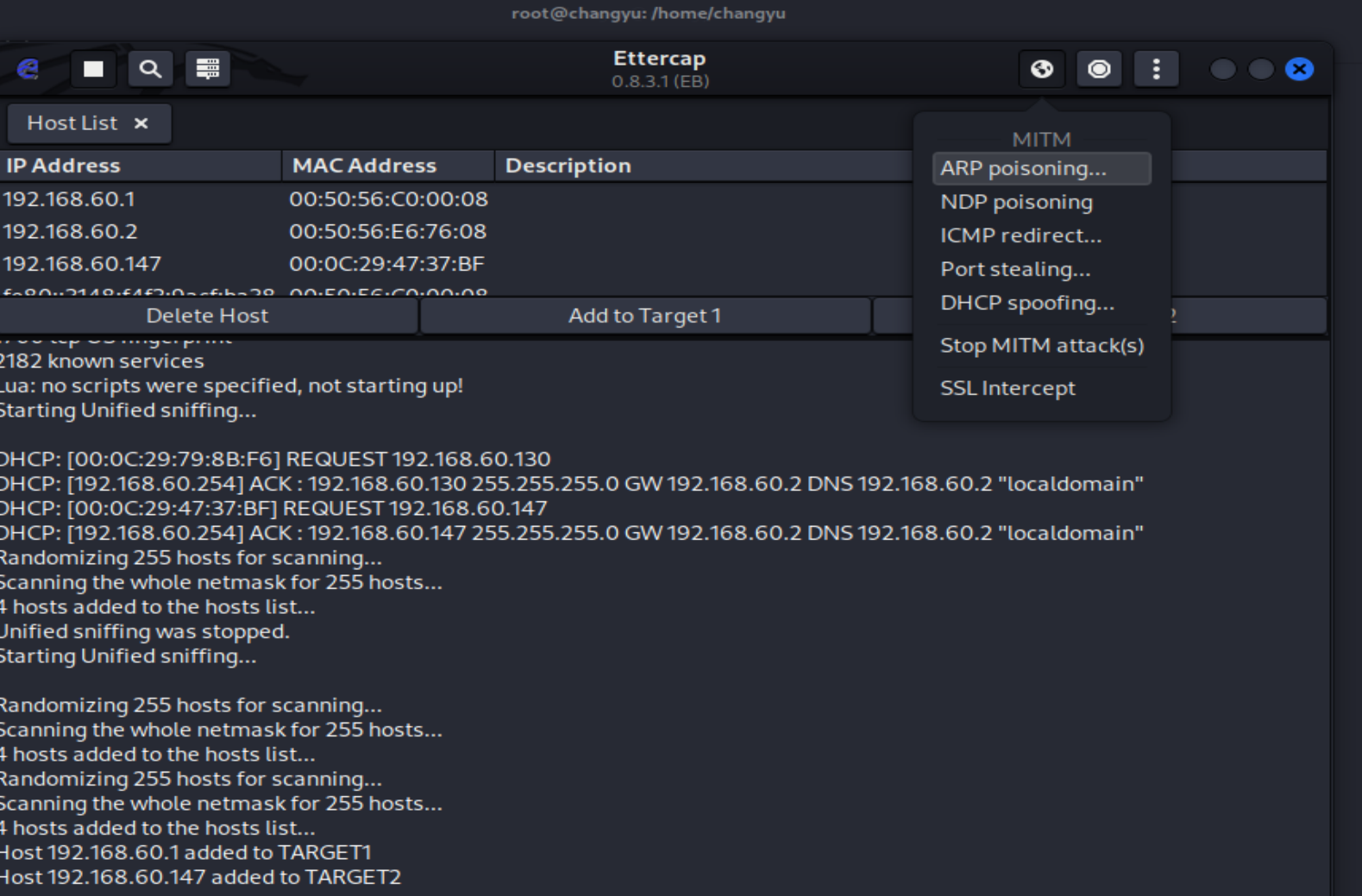Viewport: 1362px width, 896px height.
Task: Click MAC address 00:50:56:C0:00:08
Action: (388, 199)
